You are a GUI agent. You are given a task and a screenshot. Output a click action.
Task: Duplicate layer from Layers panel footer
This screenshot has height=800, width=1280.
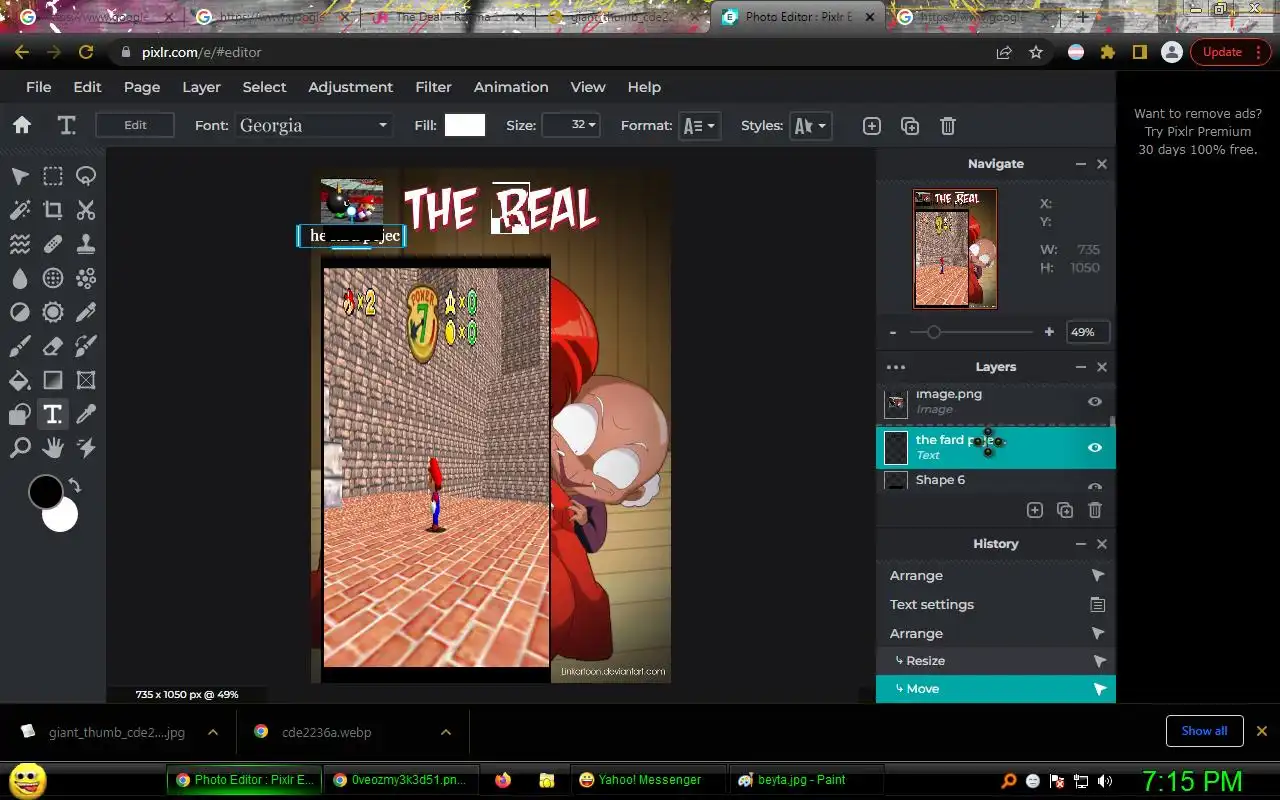1065,510
